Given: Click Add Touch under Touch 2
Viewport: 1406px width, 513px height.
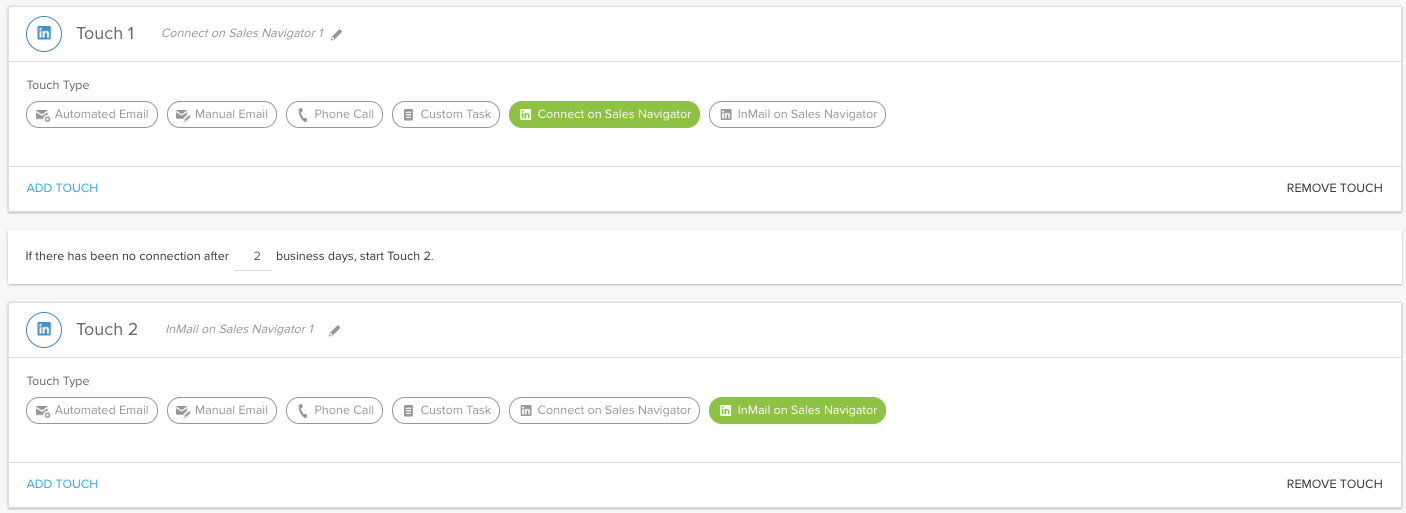Looking at the screenshot, I should click(x=62, y=484).
